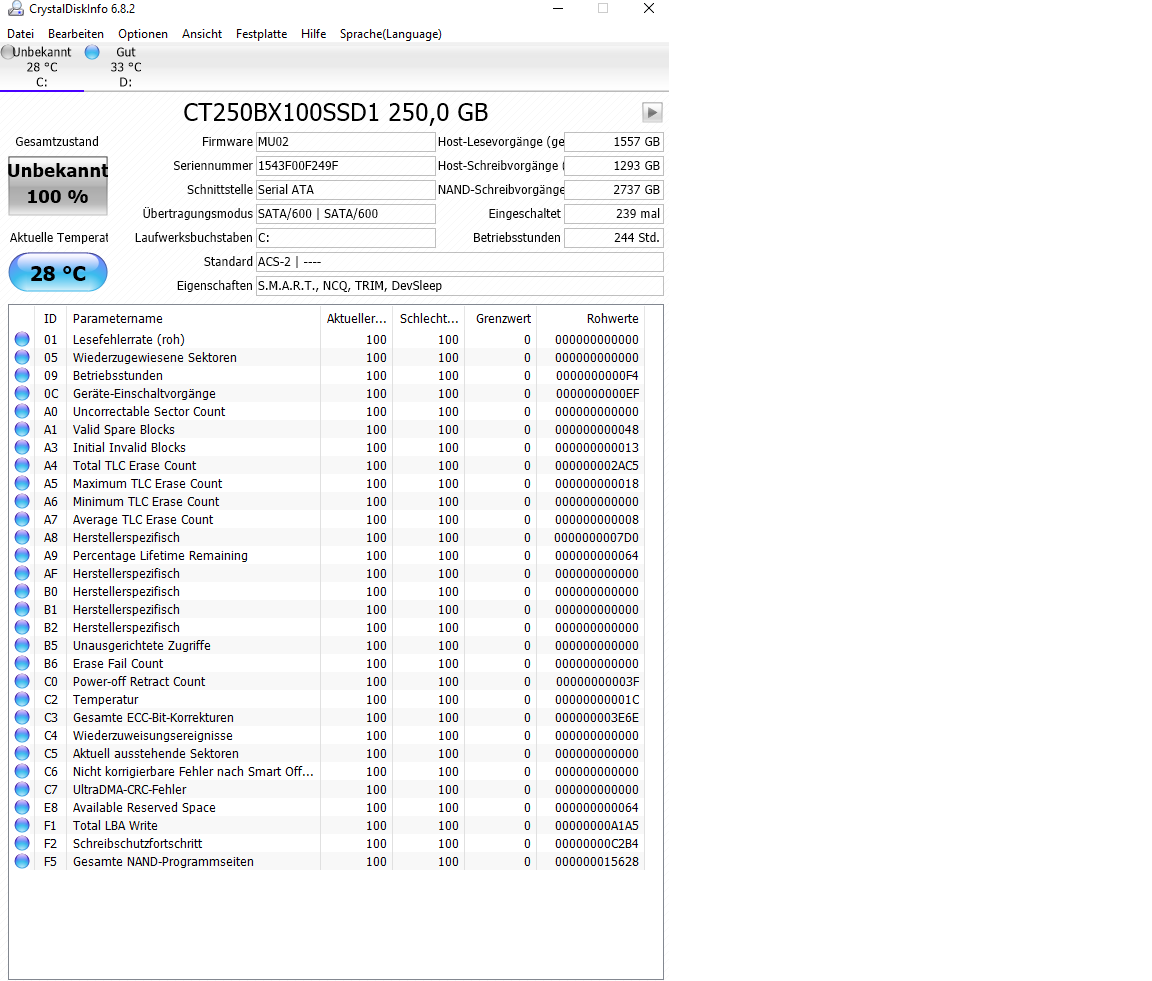This screenshot has width=1152, height=981.
Task: Select drive D: Gut tab
Action: tap(126, 67)
